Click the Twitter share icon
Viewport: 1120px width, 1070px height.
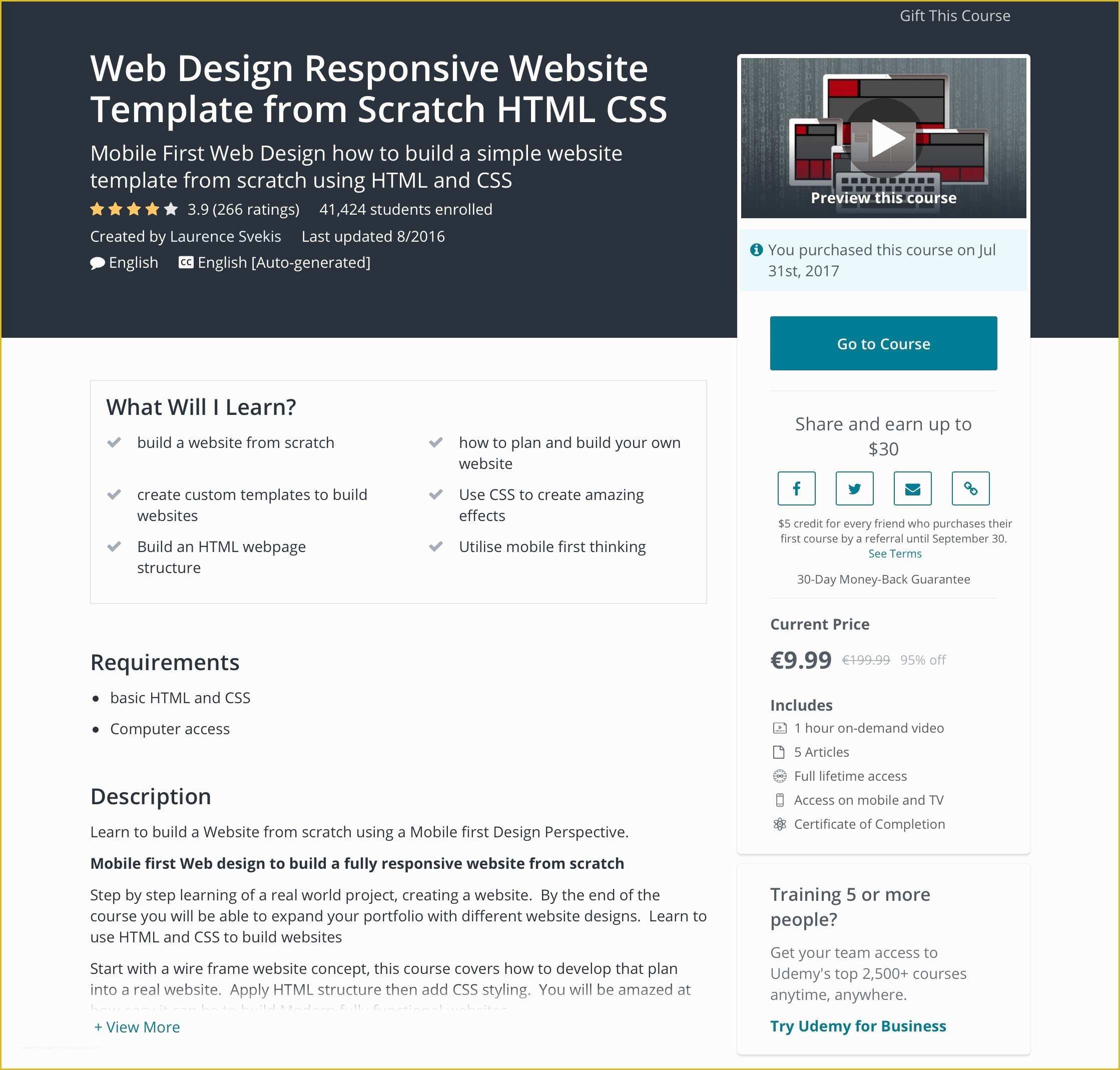pos(854,489)
